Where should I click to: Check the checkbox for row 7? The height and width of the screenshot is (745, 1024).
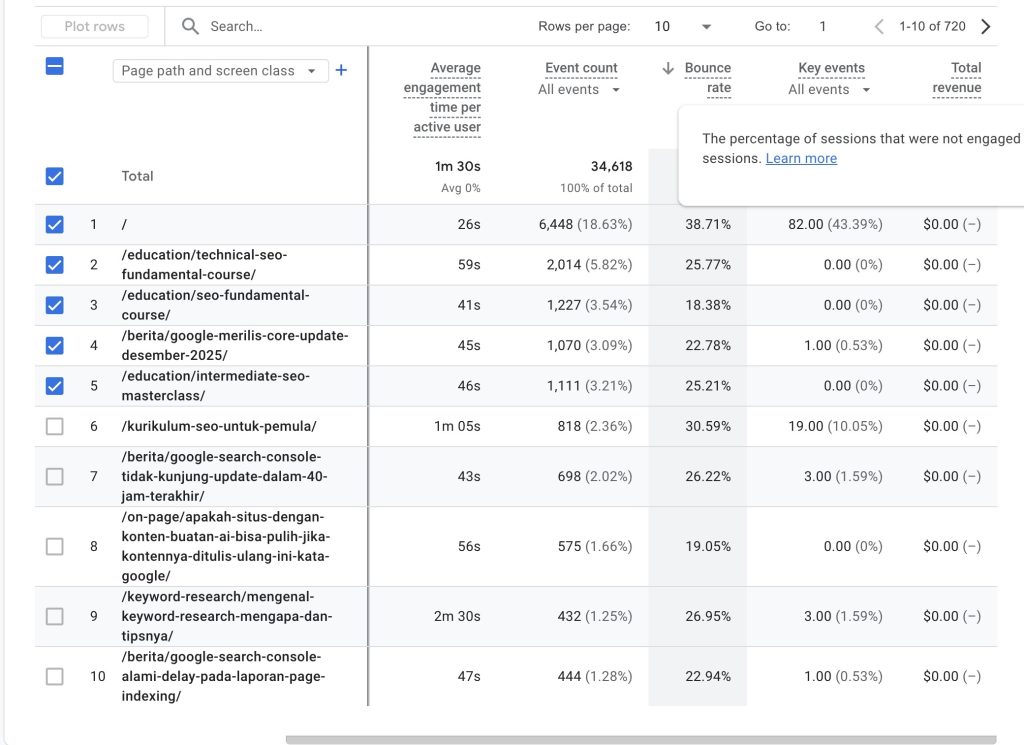55,477
